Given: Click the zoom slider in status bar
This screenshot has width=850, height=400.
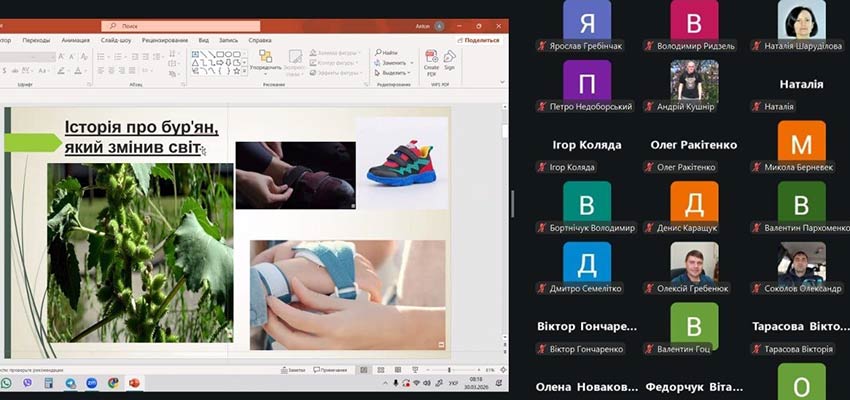Looking at the screenshot, I should (x=448, y=370).
